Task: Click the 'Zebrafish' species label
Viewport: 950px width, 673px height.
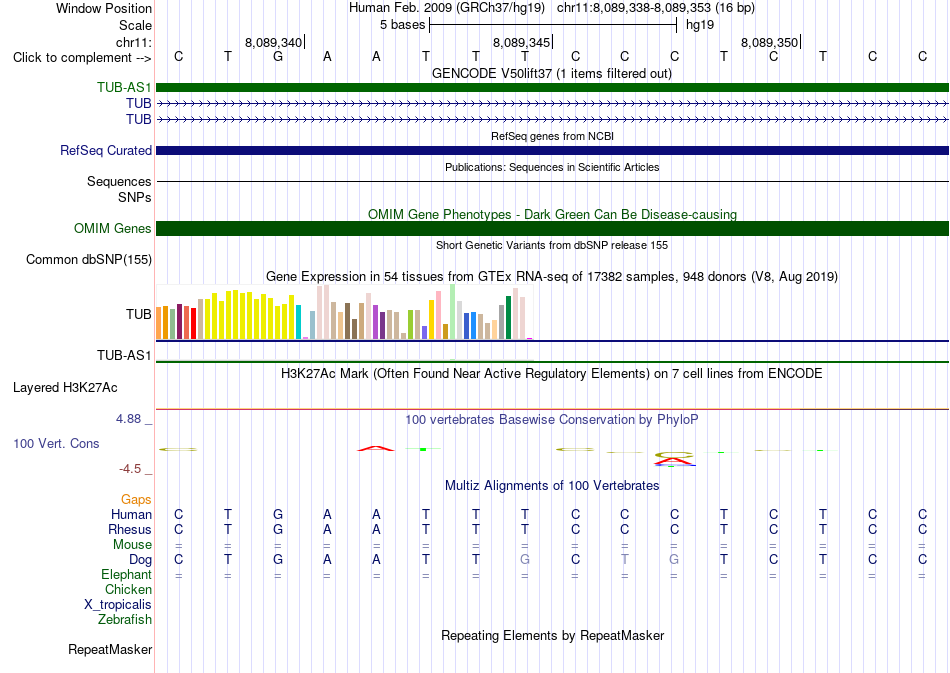Action: click(x=125, y=620)
